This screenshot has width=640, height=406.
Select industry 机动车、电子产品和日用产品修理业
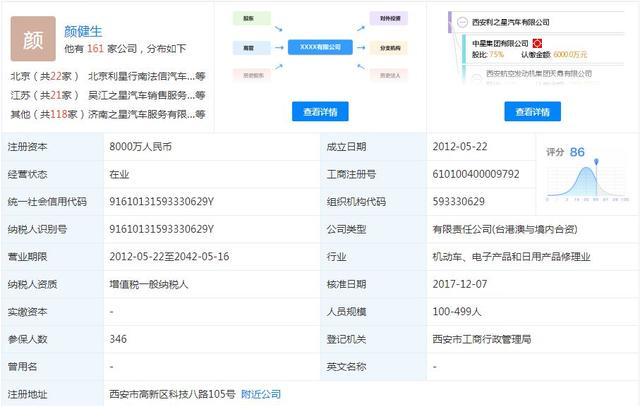point(511,257)
